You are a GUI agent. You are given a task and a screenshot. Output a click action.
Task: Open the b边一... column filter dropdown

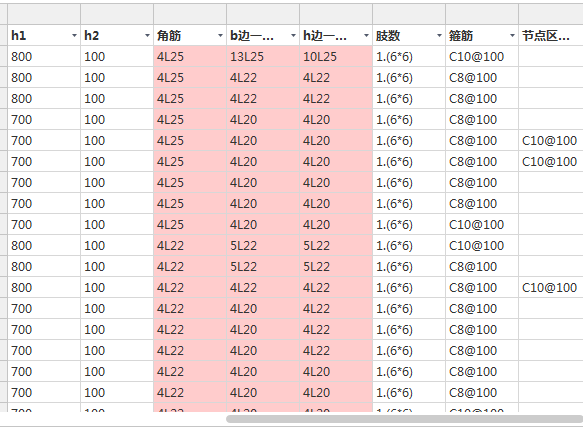[293, 36]
